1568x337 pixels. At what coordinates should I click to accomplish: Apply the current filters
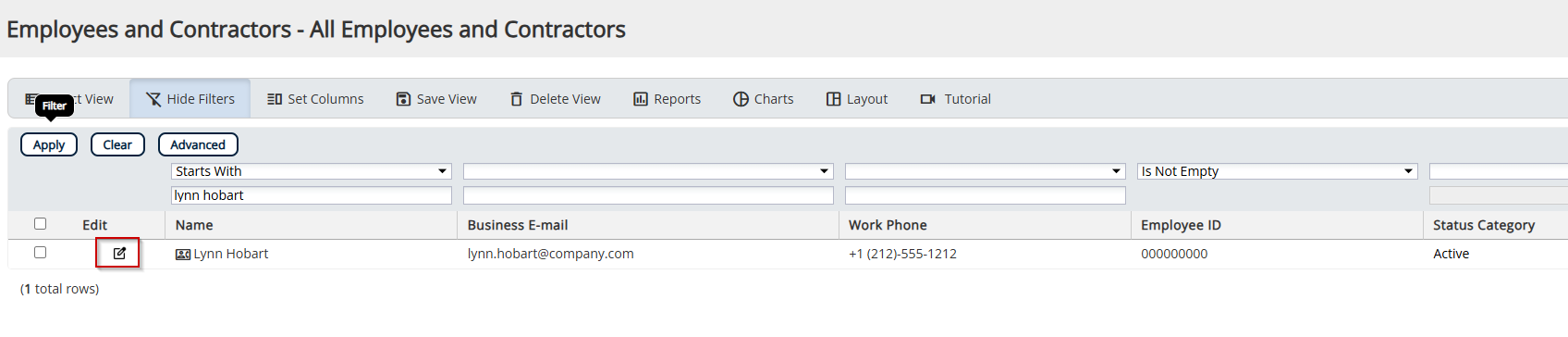(x=49, y=144)
